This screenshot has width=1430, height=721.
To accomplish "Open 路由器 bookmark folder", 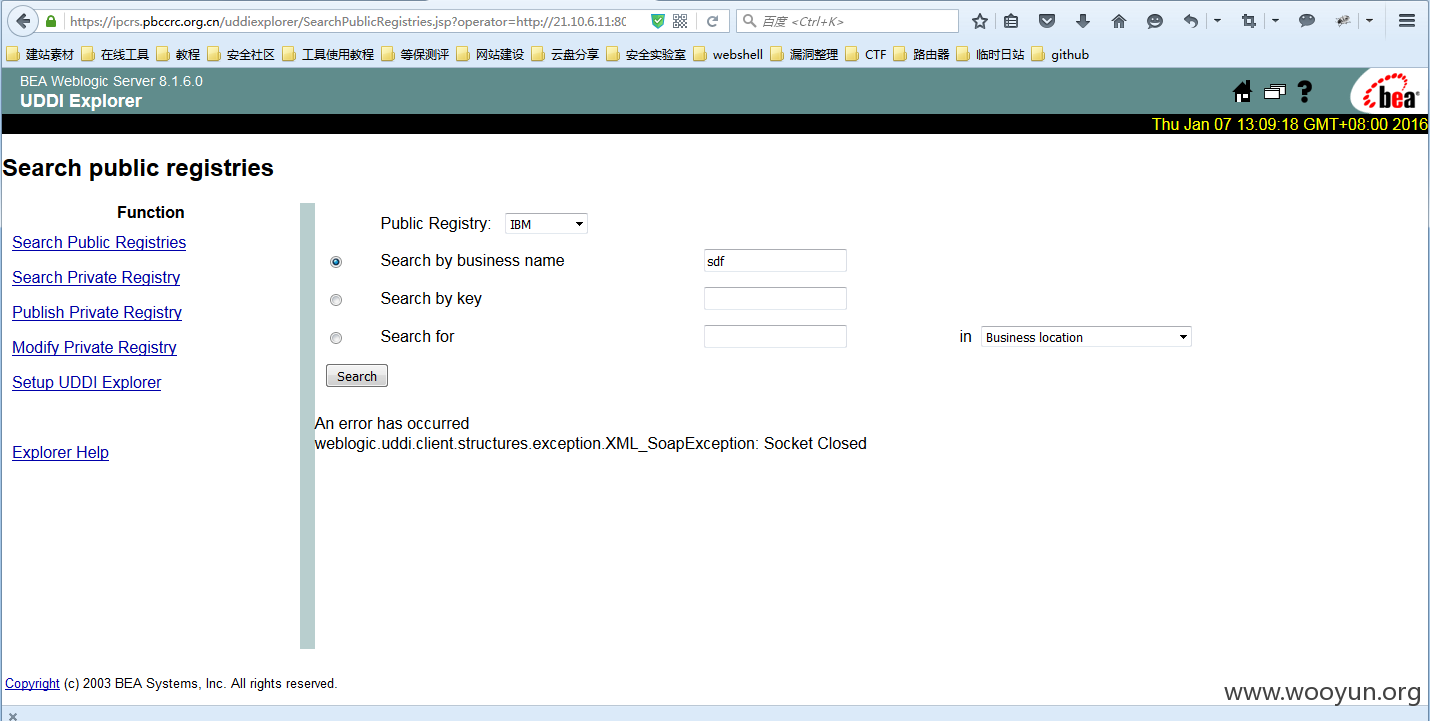I will tap(921, 54).
